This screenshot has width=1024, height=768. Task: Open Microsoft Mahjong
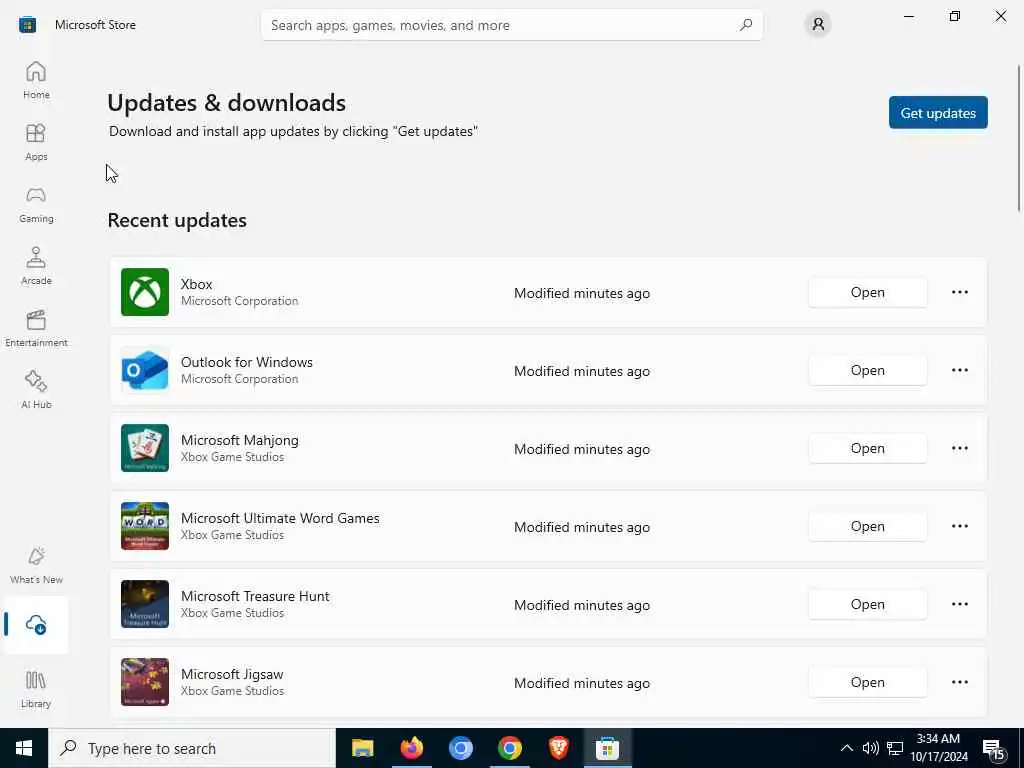(x=867, y=448)
